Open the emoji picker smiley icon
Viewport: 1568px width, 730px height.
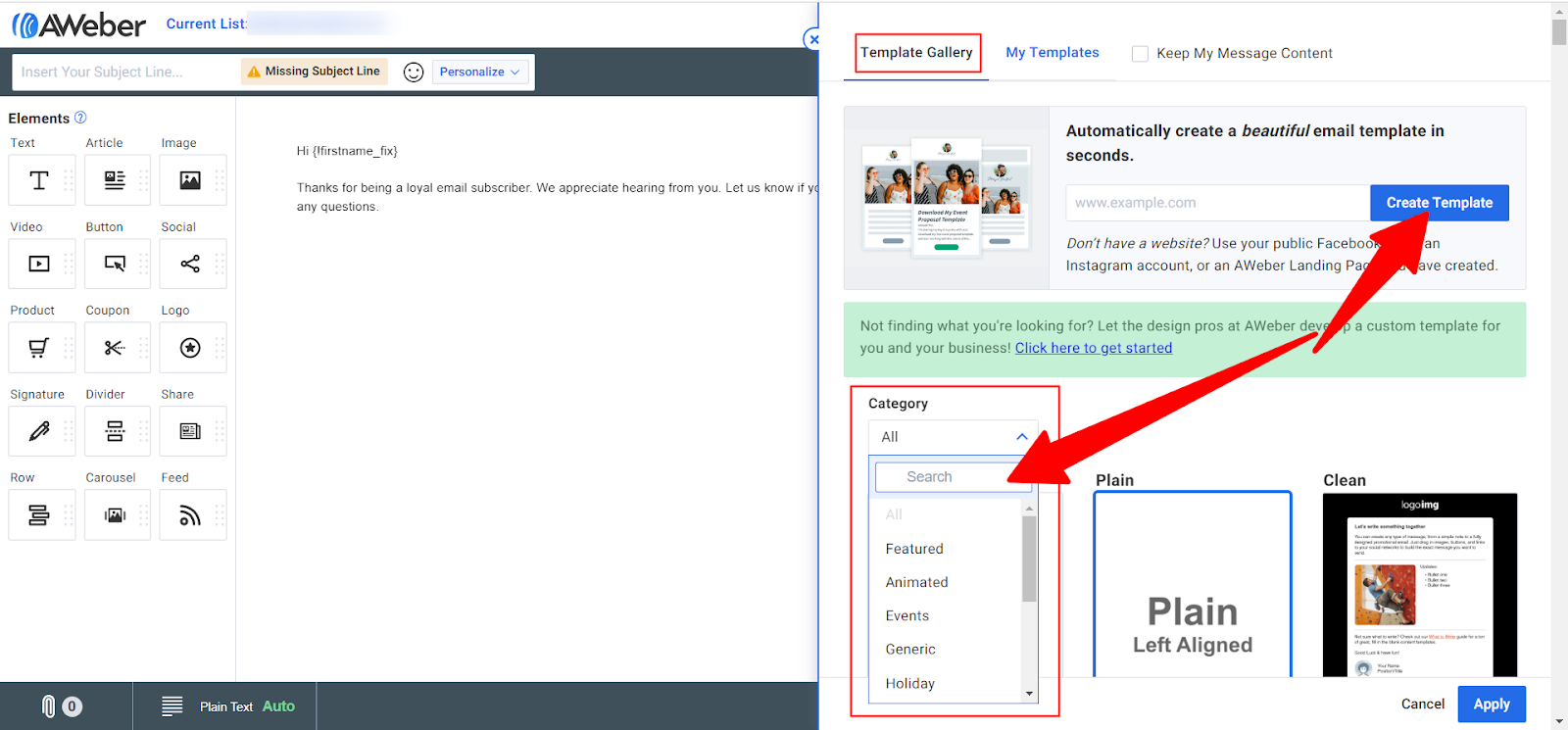[x=414, y=73]
